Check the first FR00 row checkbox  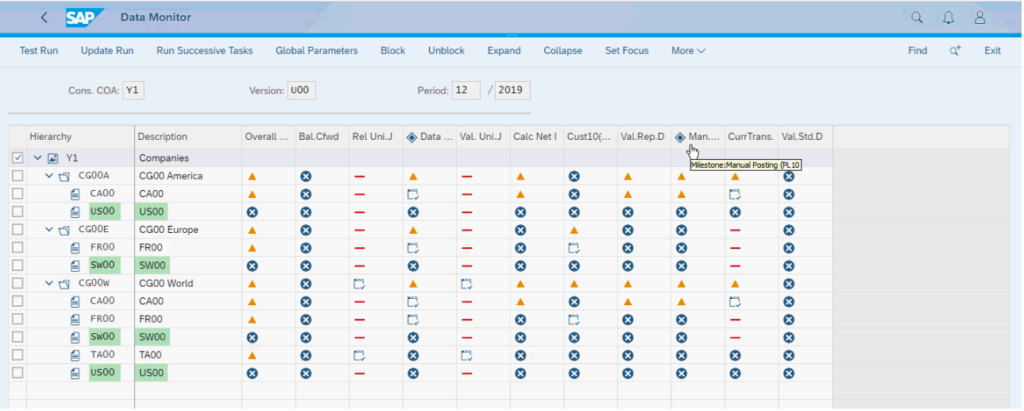tap(18, 248)
